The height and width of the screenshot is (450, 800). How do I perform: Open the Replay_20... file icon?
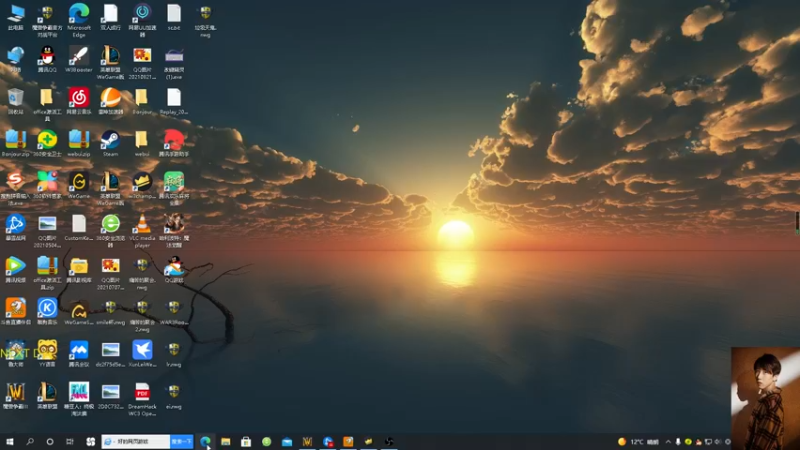(x=173, y=101)
